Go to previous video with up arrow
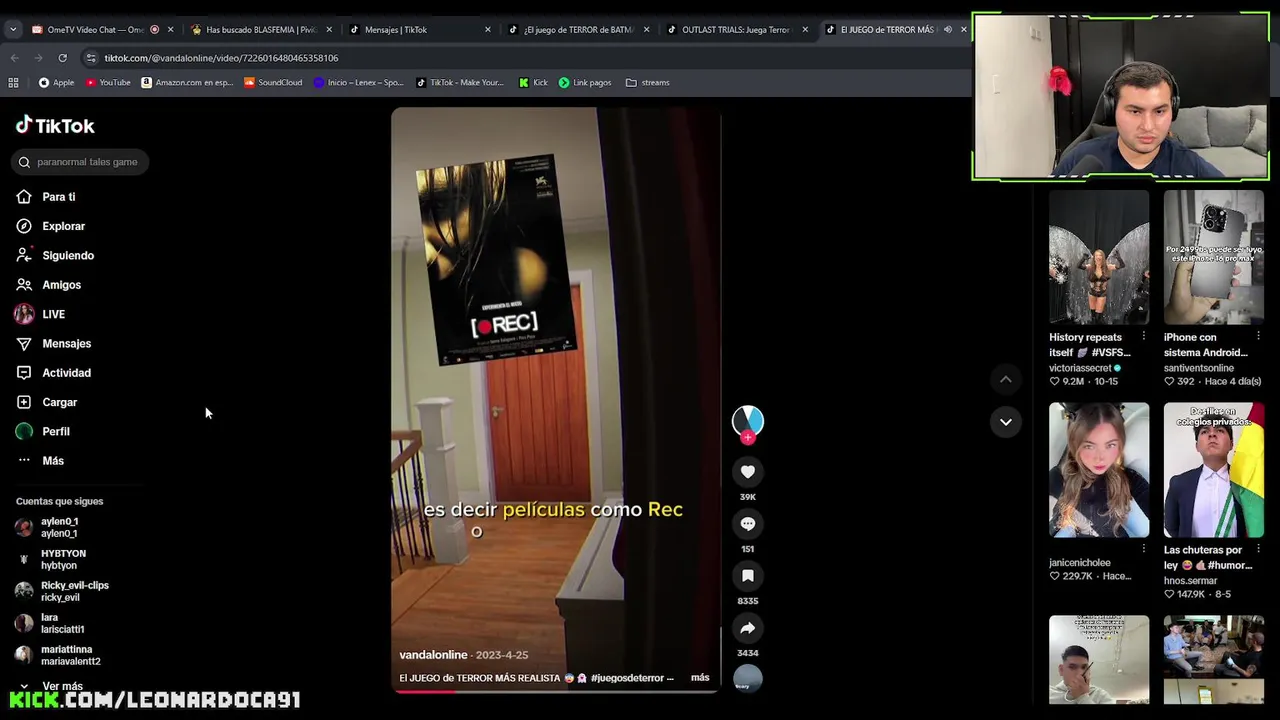Screen dimensions: 1280x720 pos(1006,379)
